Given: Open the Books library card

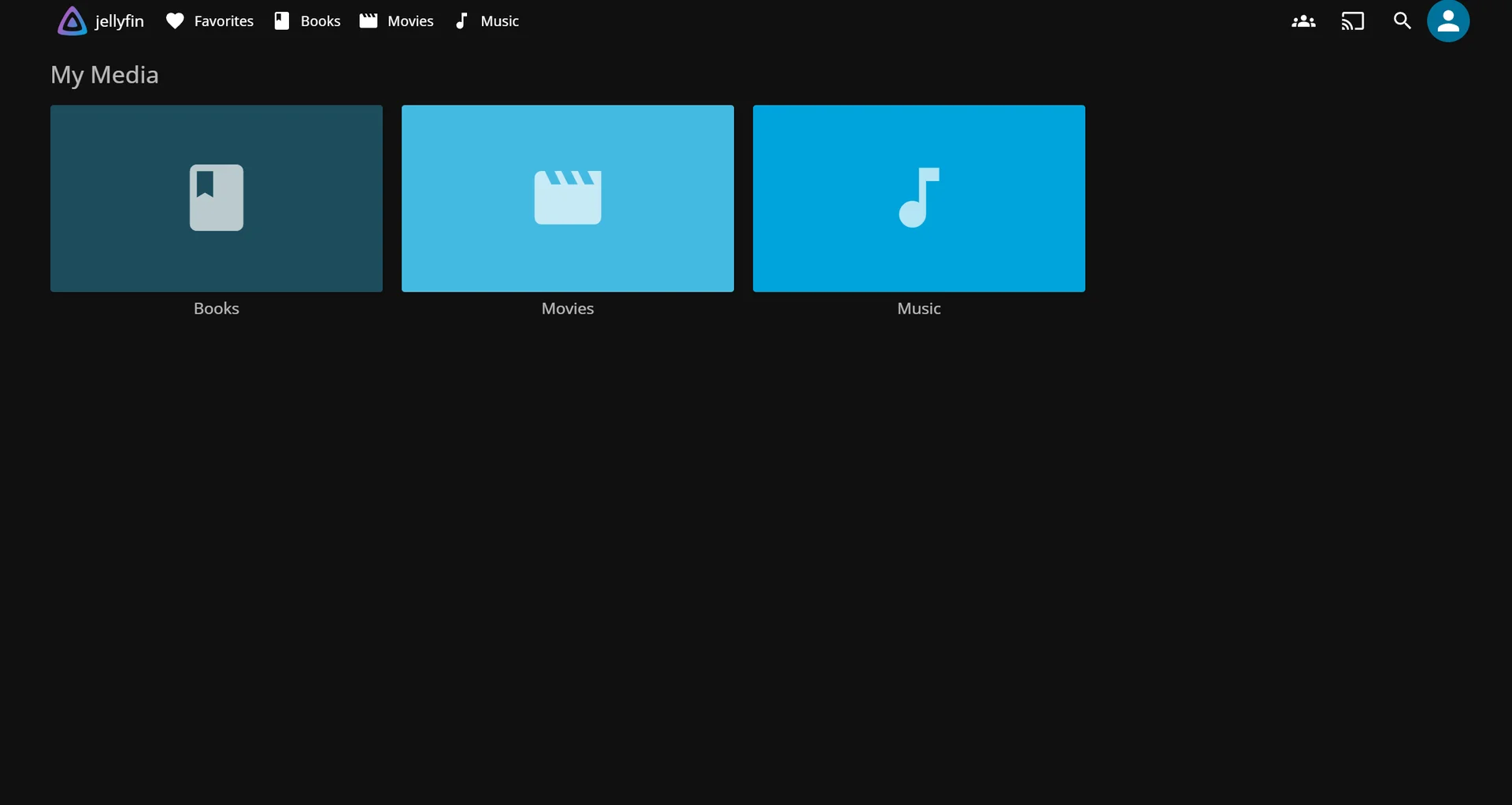Looking at the screenshot, I should tap(217, 198).
